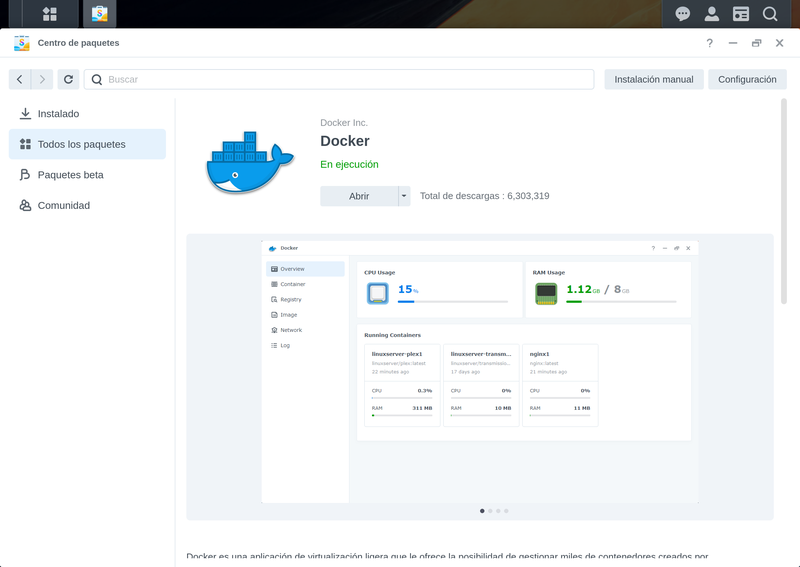This screenshot has height=567, width=800.
Task: Click the 'Total de descargas : 6,303,319' text
Action: [x=485, y=196]
